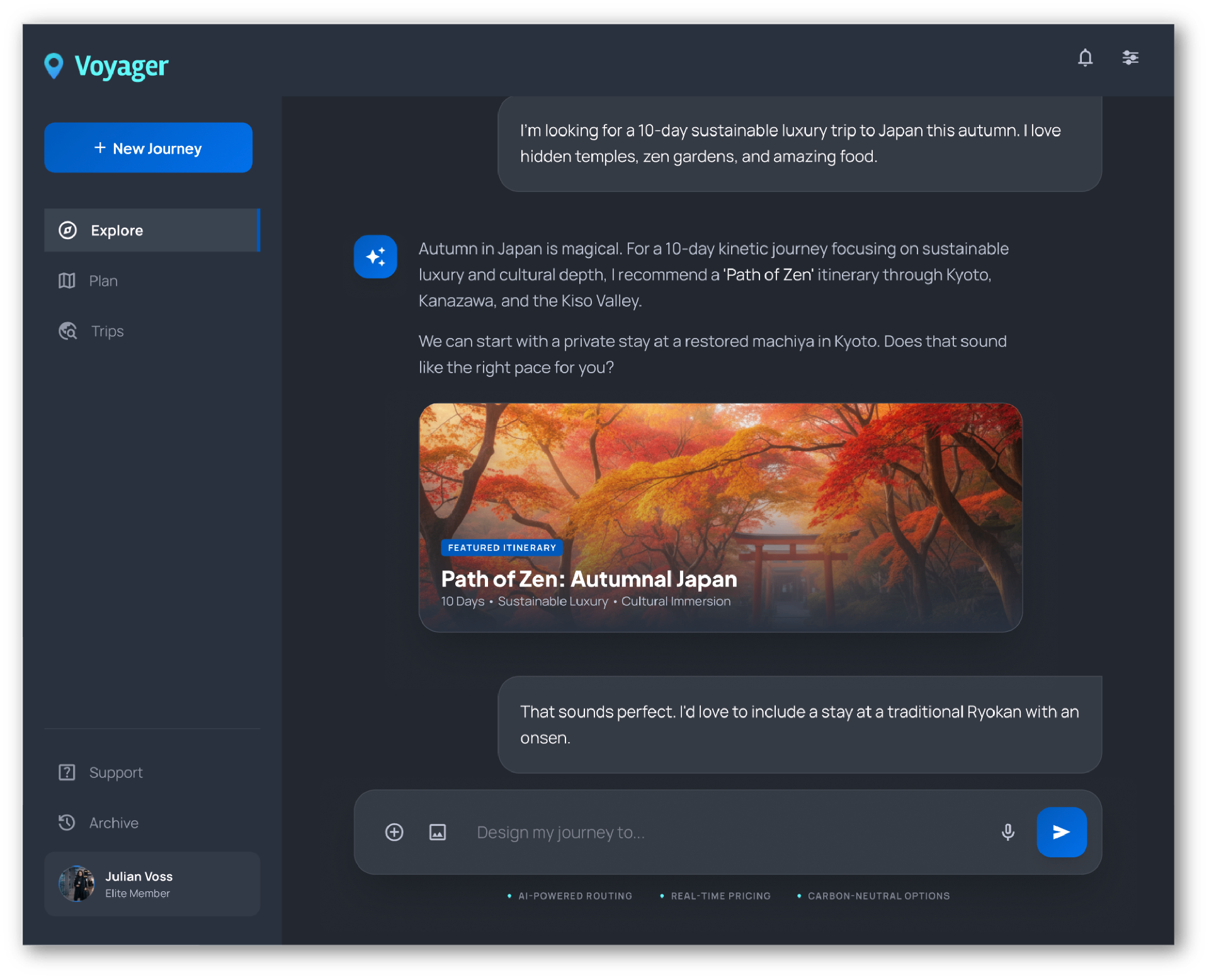This screenshot has width=1209, height=980.
Task: Click the 'Path of Zen: Autumnal Japan' title
Action: pyautogui.click(x=589, y=579)
